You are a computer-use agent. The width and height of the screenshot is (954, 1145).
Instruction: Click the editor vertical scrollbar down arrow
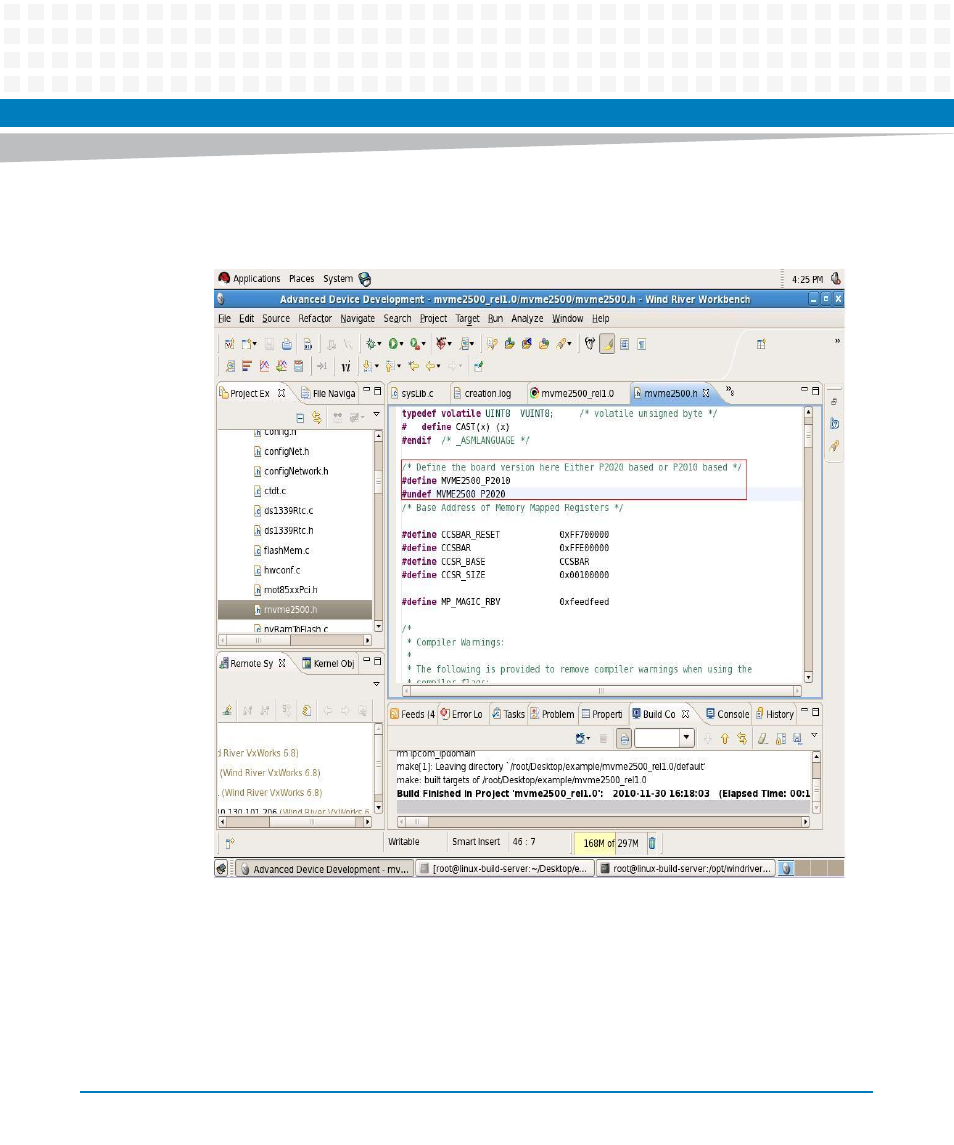809,677
